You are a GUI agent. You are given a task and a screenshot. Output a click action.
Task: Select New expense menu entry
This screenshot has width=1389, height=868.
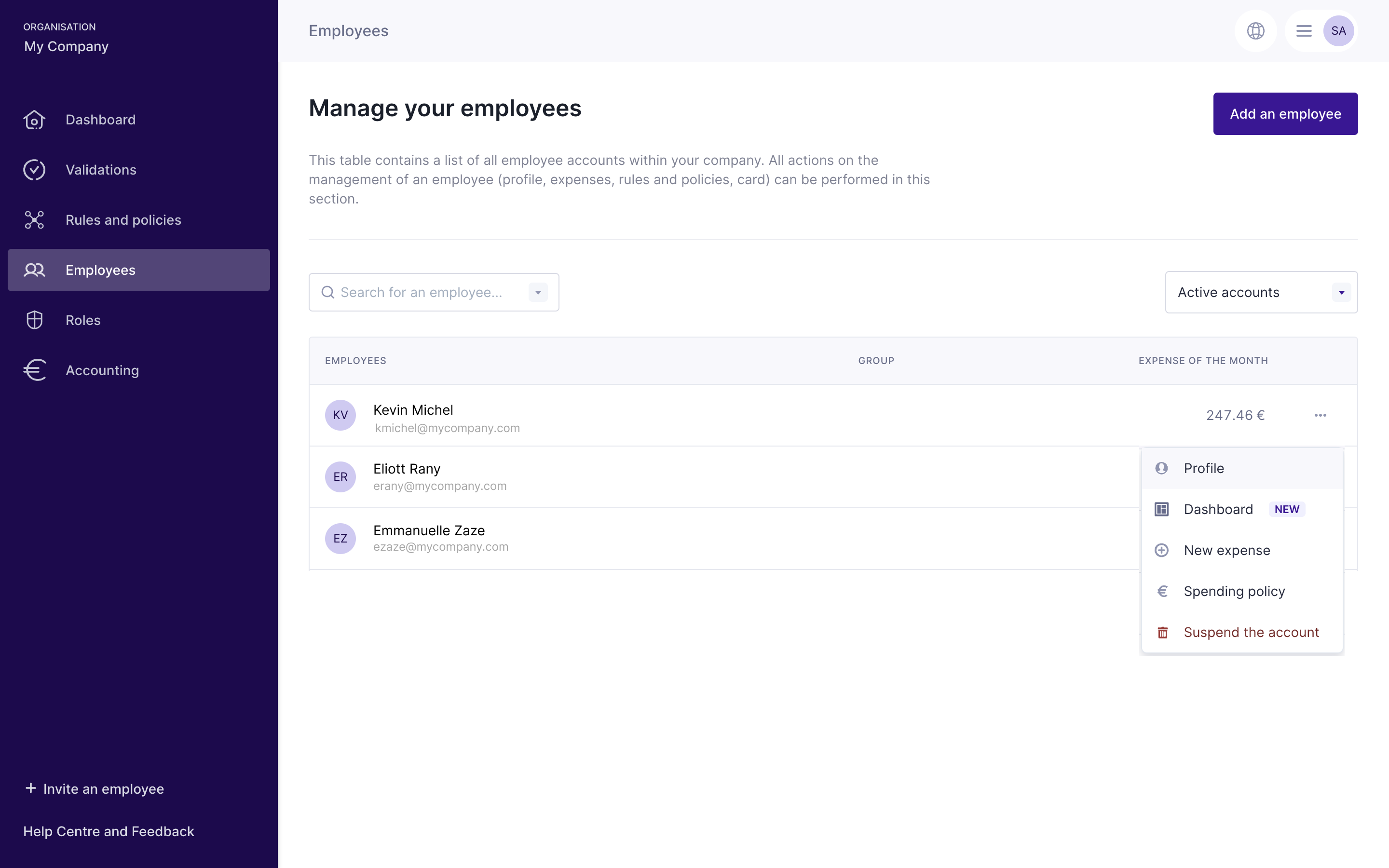click(1226, 551)
